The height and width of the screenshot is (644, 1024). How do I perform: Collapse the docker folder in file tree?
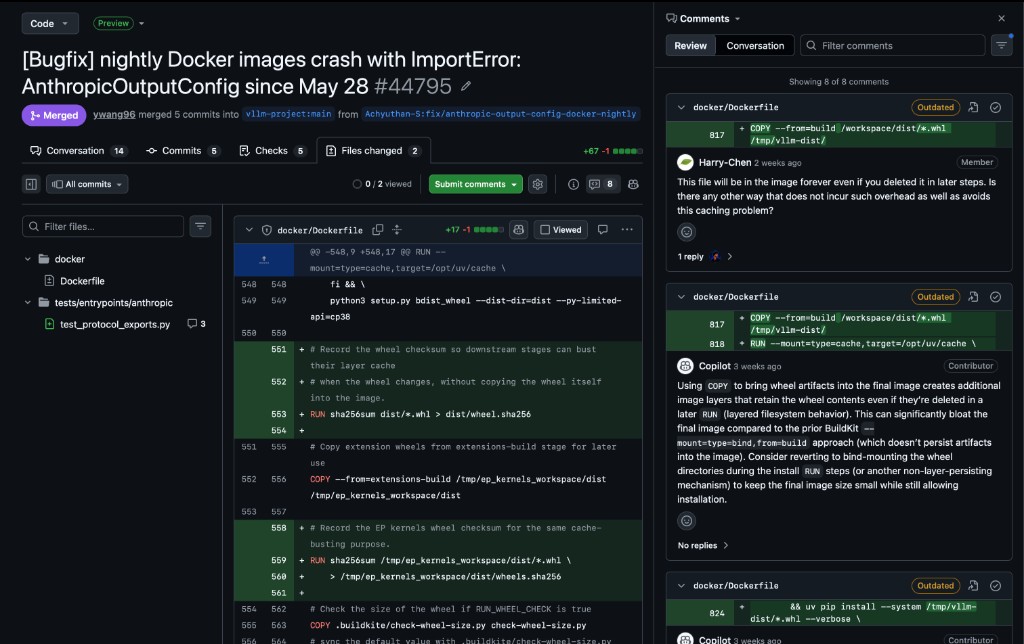point(27,259)
